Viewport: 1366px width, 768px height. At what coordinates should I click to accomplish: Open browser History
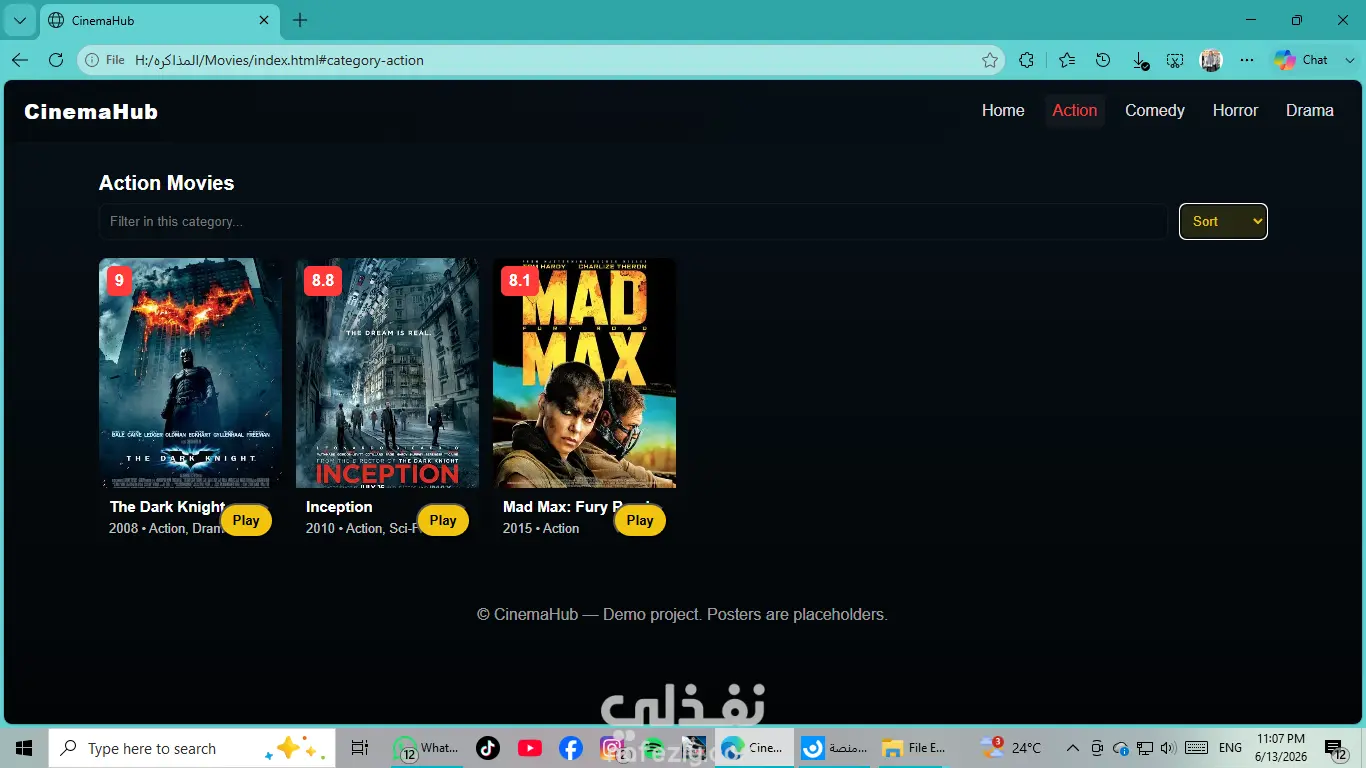point(1103,60)
